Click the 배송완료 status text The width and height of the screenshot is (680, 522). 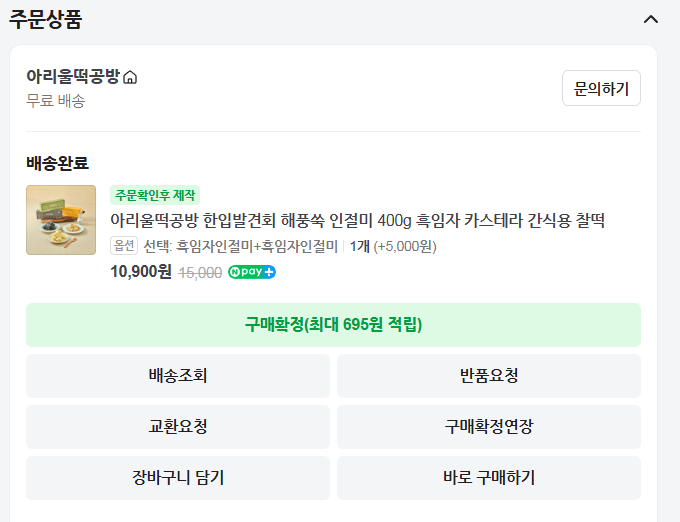(57, 163)
